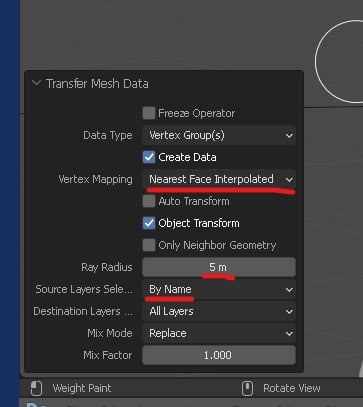Click the Ray Radius 5 m field
The height and width of the screenshot is (407, 363).
(219, 267)
